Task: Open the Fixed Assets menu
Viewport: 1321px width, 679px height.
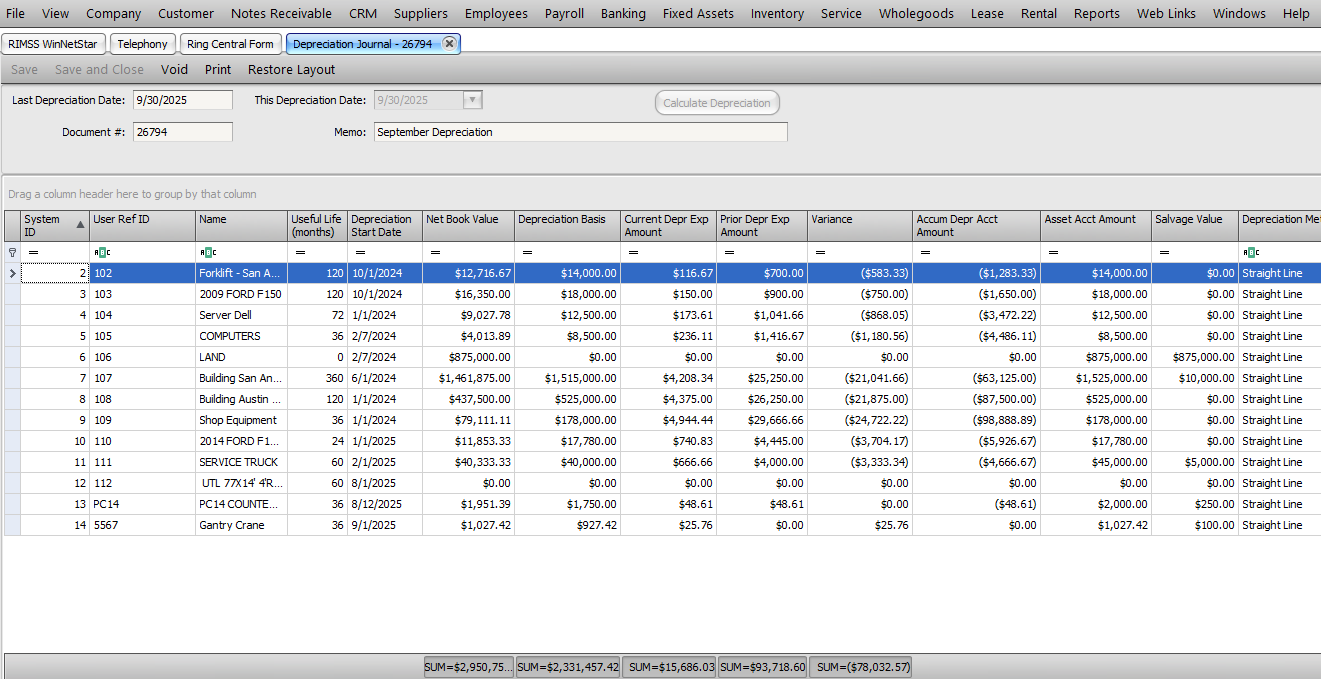Action: click(x=698, y=13)
